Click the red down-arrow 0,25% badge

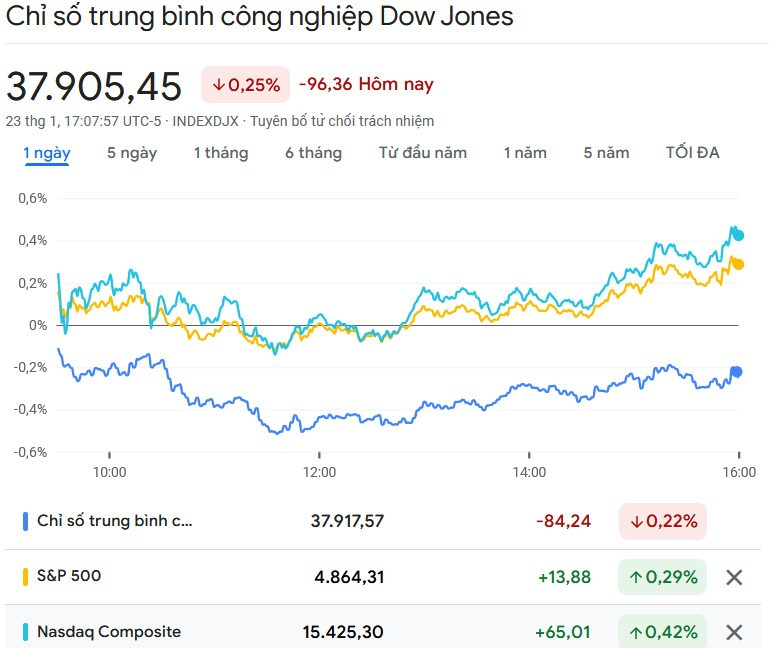tap(246, 85)
